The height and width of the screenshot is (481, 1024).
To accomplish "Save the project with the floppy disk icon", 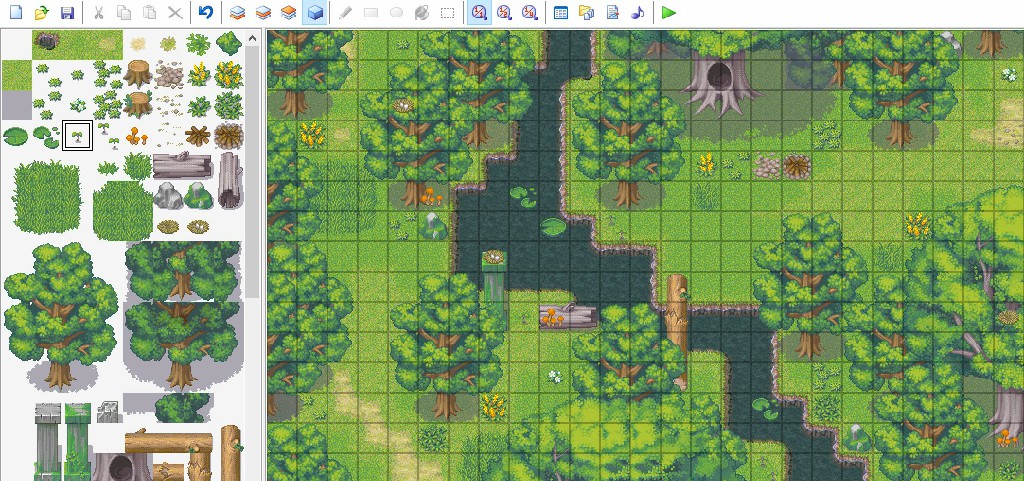I will coord(67,12).
